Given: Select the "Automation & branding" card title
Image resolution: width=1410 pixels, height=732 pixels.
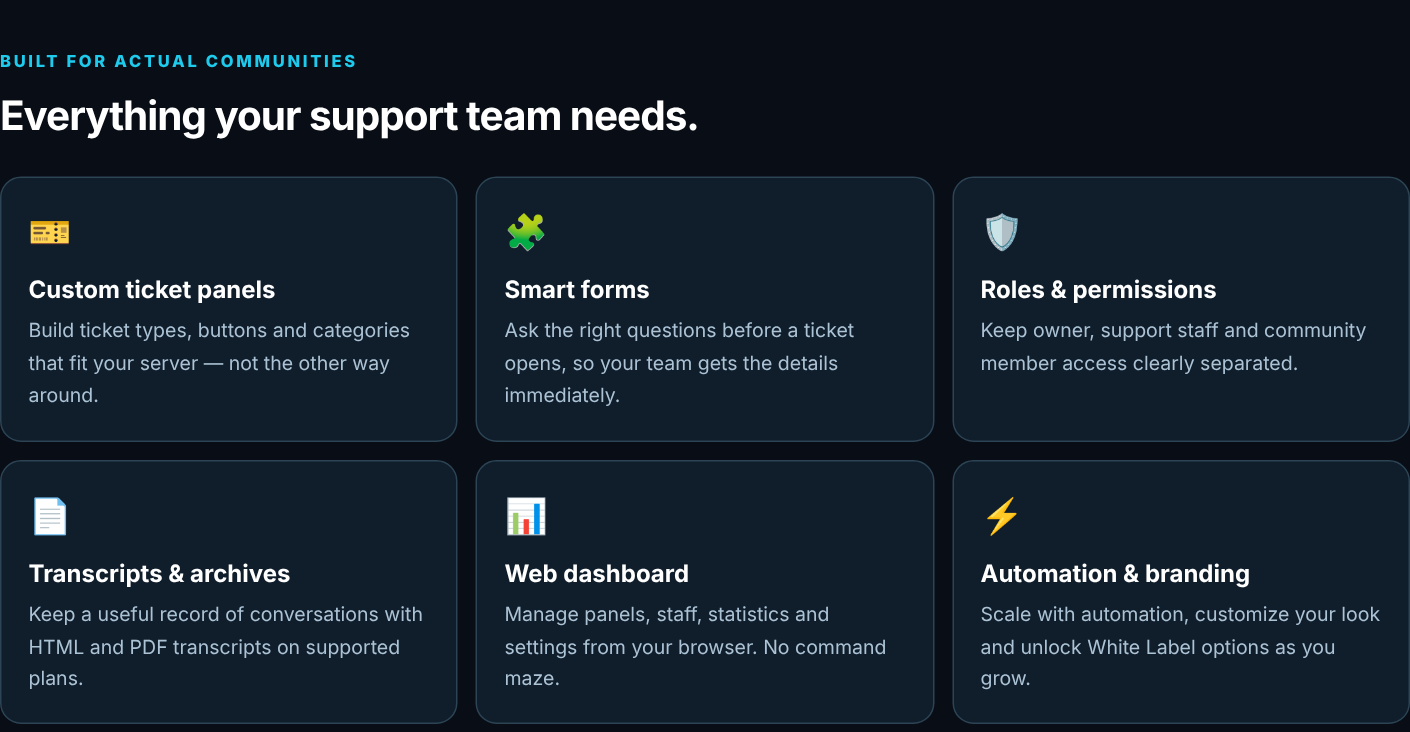Looking at the screenshot, I should pos(1115,574).
